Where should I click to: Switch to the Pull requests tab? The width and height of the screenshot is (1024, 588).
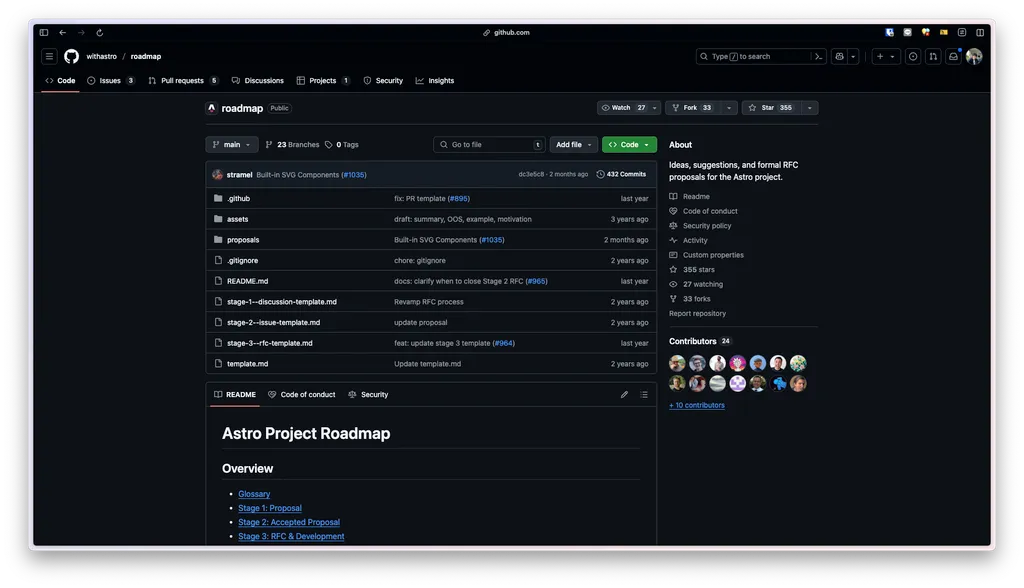[183, 81]
